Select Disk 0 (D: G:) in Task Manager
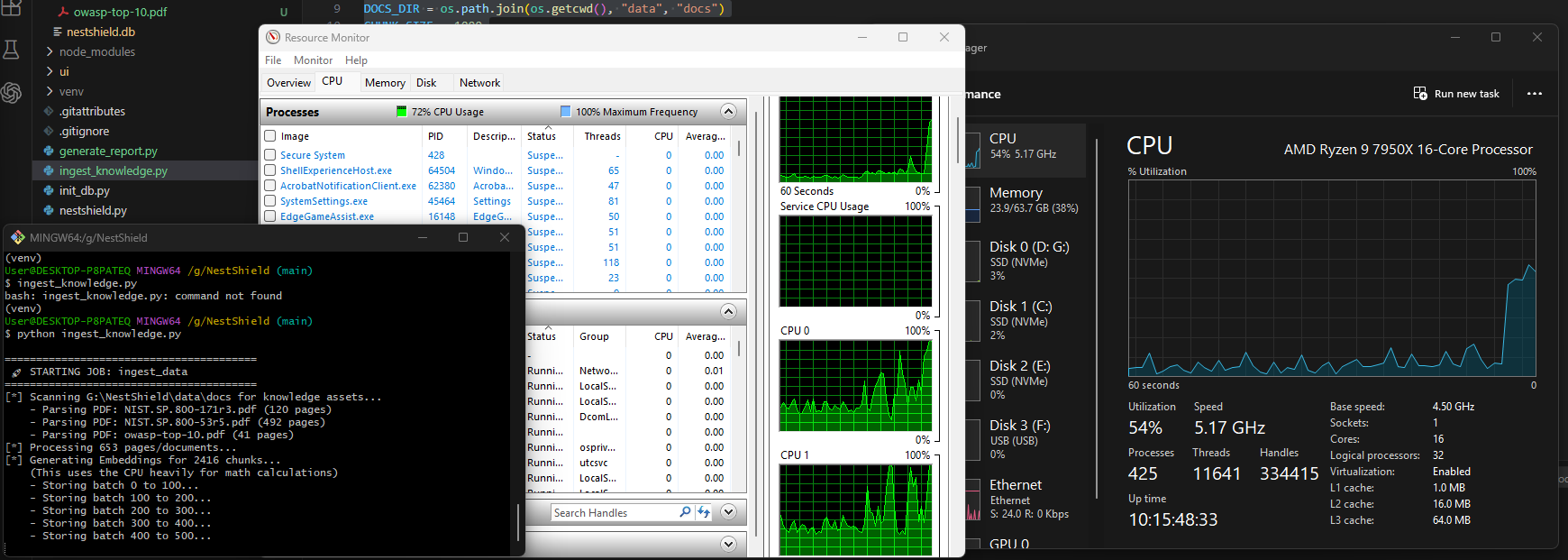 click(1026, 260)
